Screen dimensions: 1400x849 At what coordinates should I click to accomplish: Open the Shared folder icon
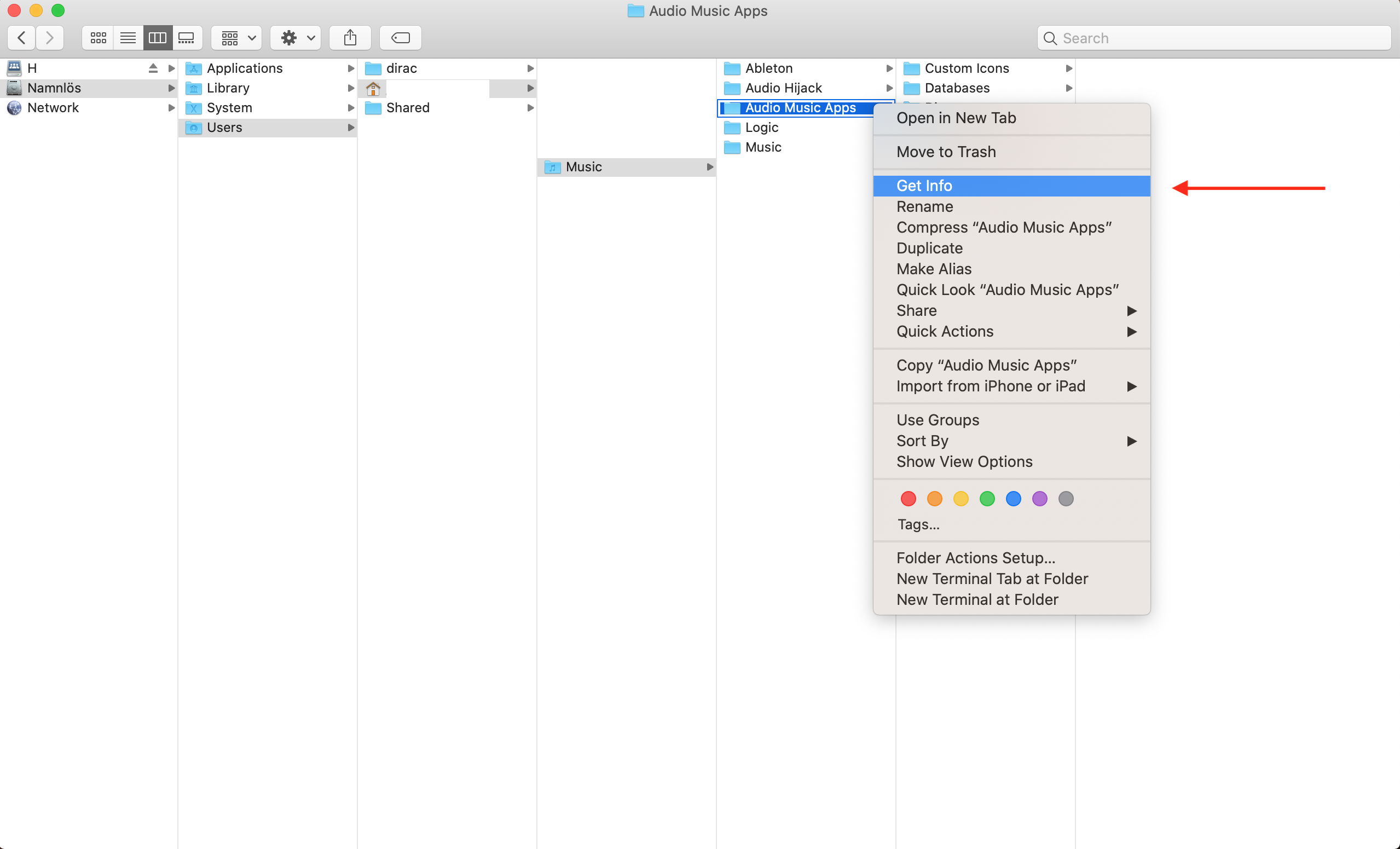pos(373,108)
